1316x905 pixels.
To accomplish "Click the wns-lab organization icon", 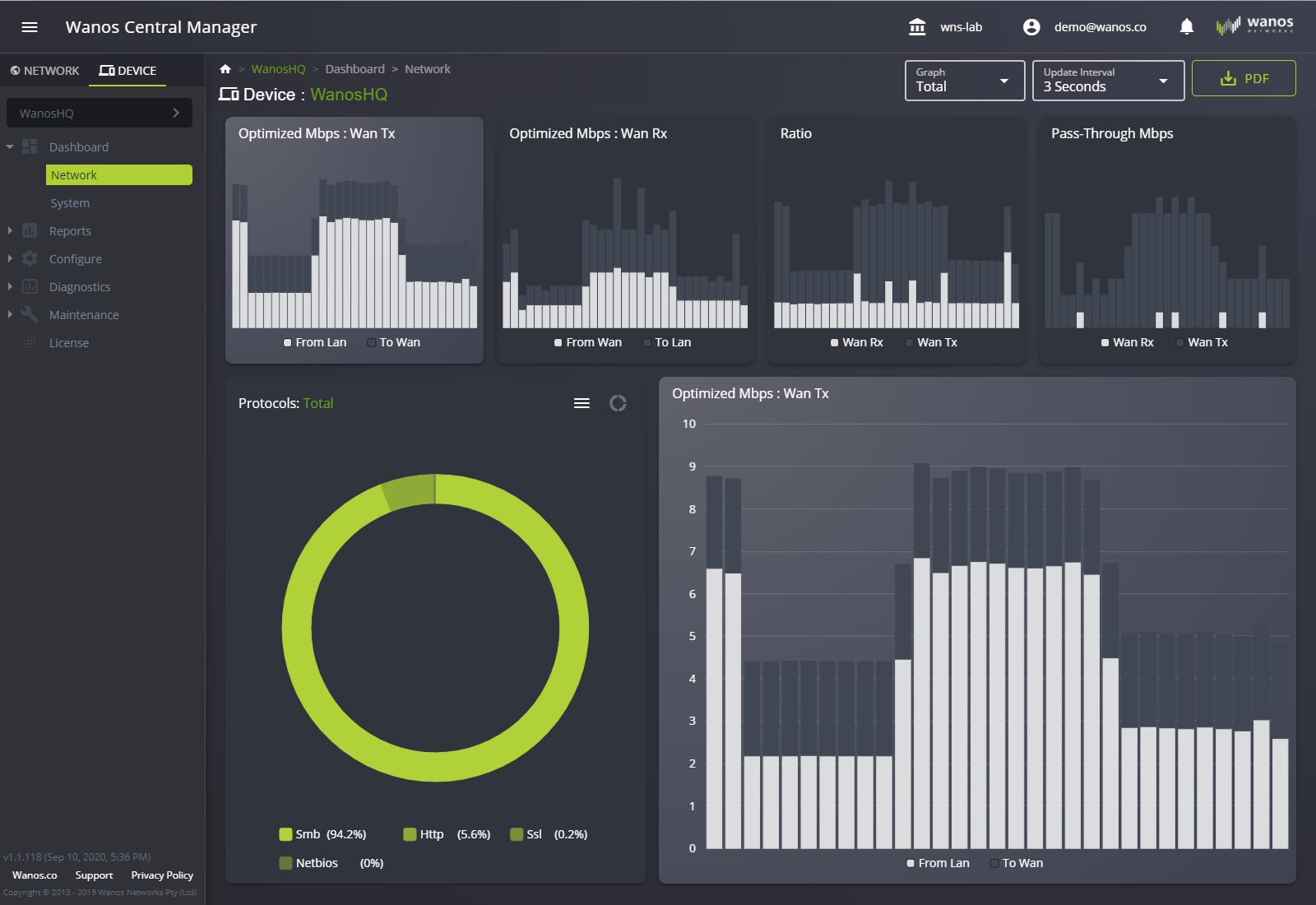I will 917,27.
